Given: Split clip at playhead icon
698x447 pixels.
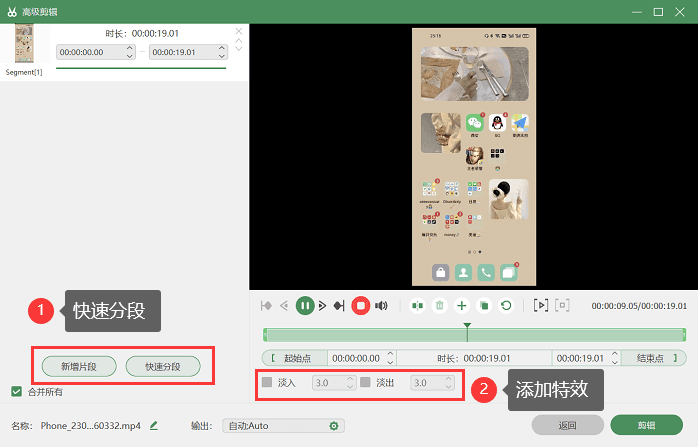Looking at the screenshot, I should tap(418, 306).
